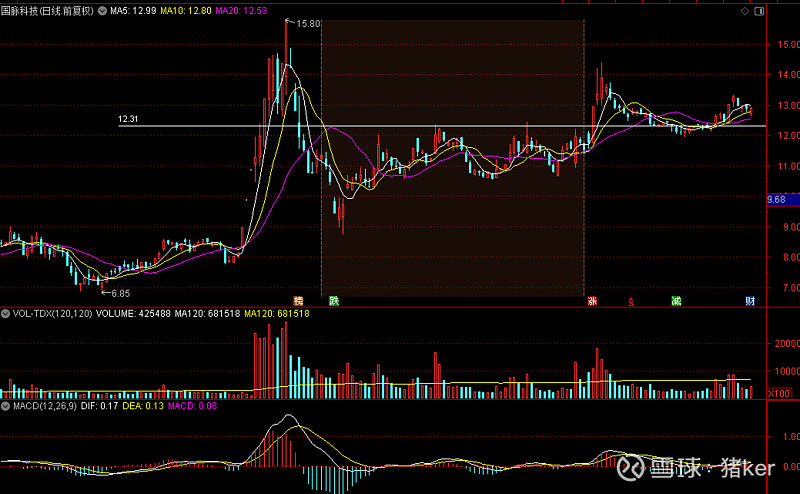Image resolution: width=800 pixels, height=494 pixels.
Task: Click the magenta MACD: 0.08 value
Action: [x=192, y=406]
